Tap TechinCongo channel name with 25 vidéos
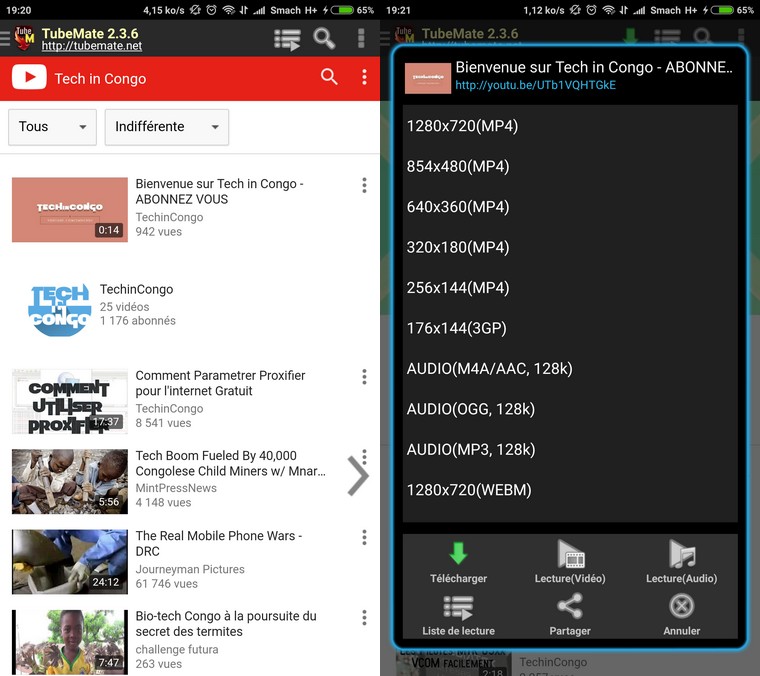Viewport: 760px width, 676px height. 137,289
